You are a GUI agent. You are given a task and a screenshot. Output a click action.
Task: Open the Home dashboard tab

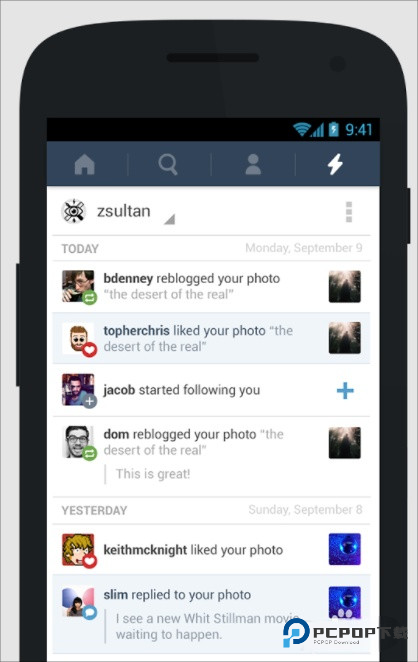tap(85, 164)
